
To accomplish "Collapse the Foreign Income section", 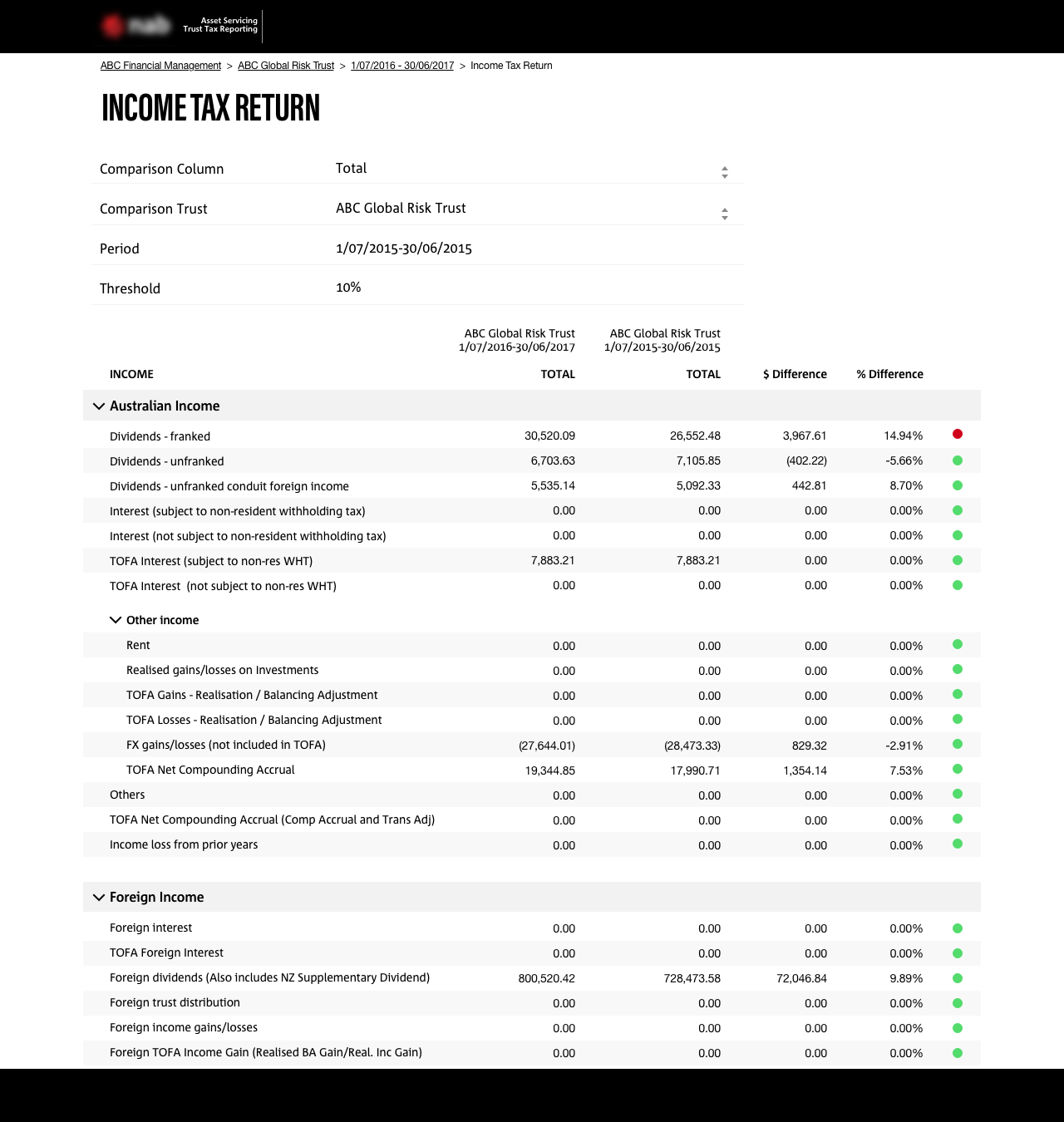I will click(x=99, y=898).
